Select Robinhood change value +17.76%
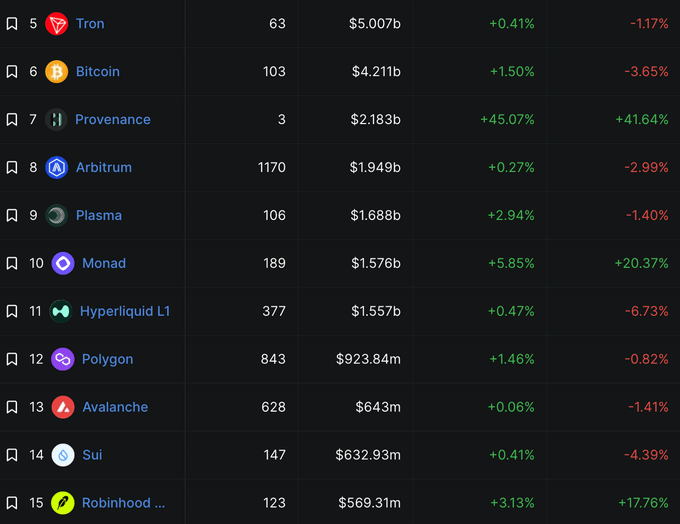Screen dimensions: 680x524 pyautogui.click(x=643, y=503)
